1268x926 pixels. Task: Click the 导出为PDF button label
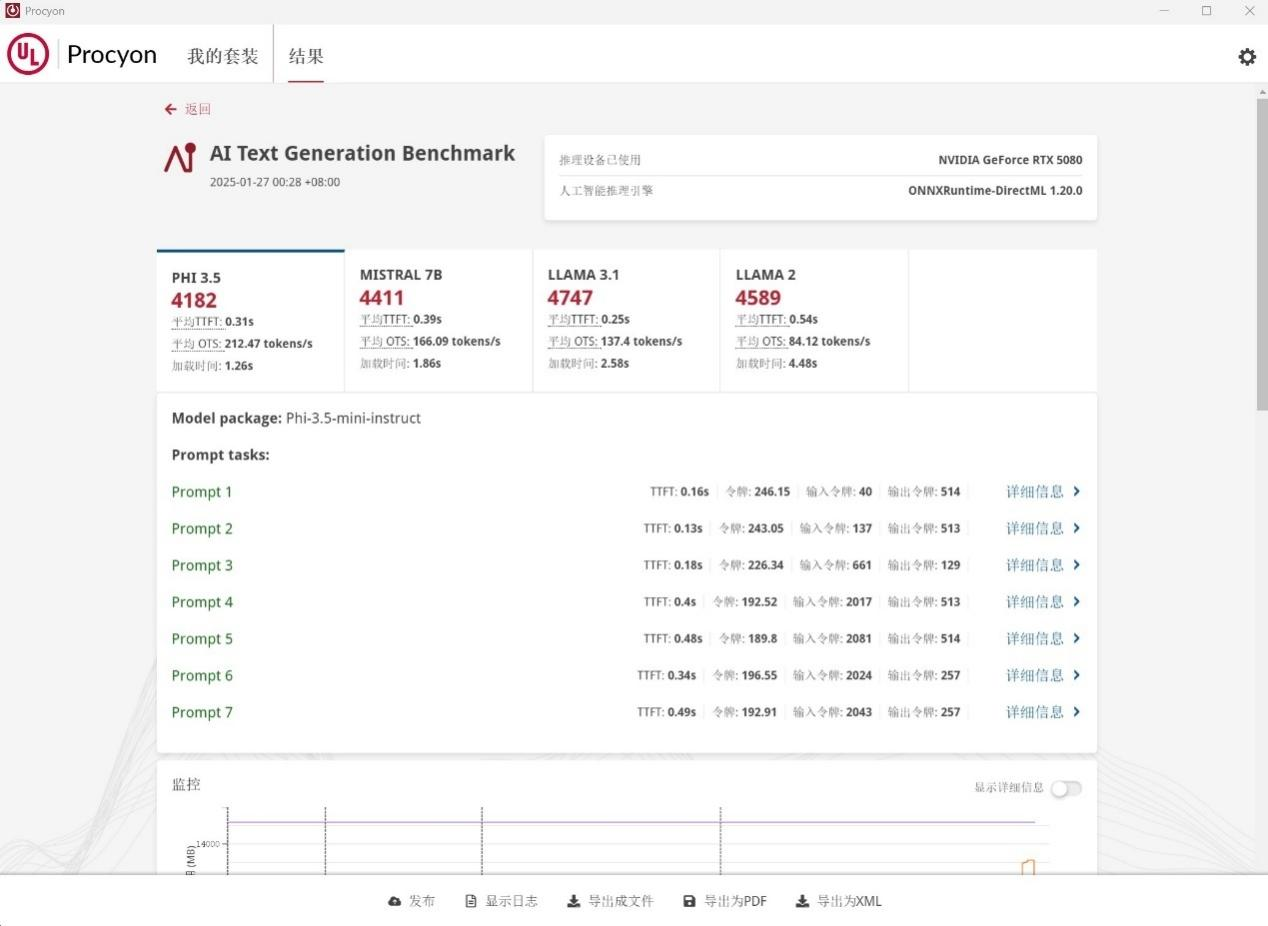pyautogui.click(x=735, y=901)
